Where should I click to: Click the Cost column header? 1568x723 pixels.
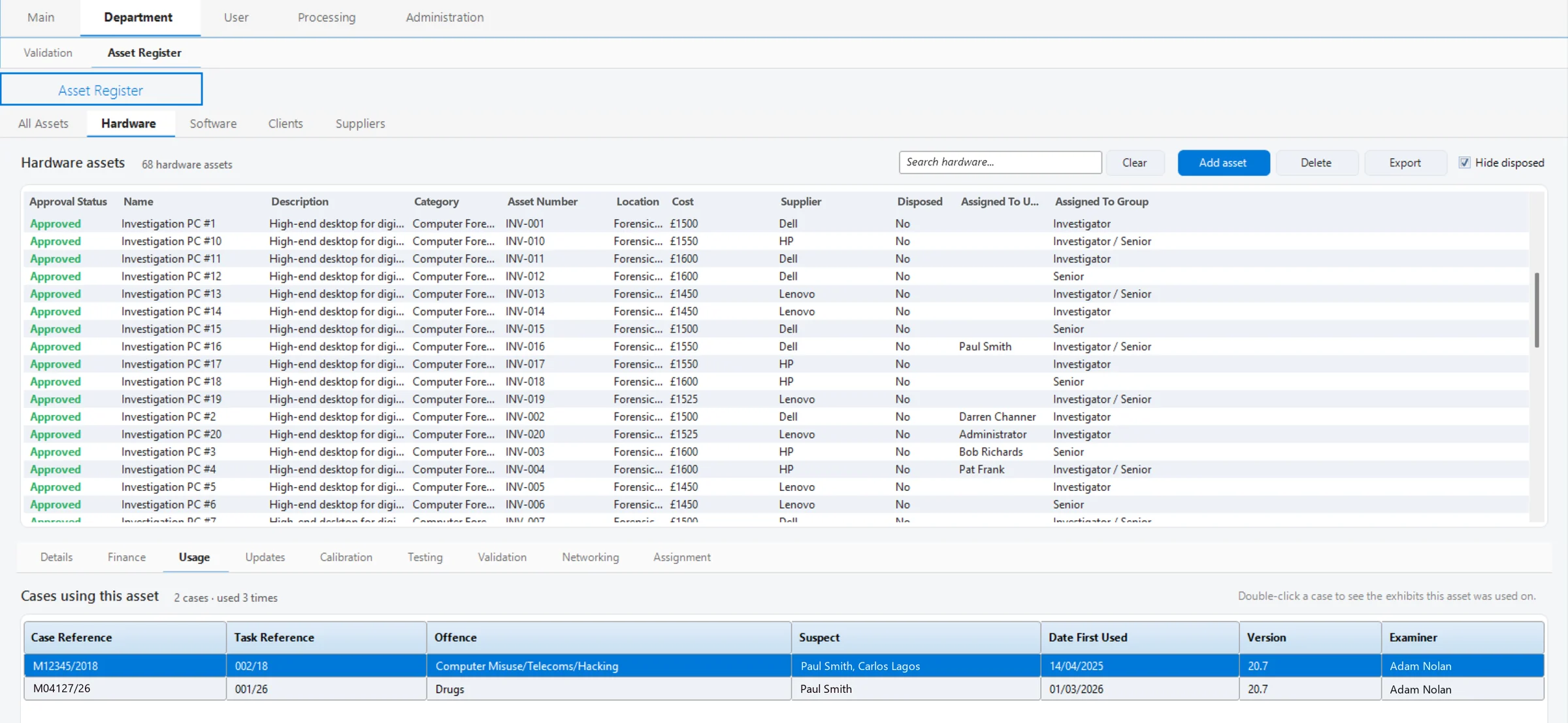click(682, 202)
